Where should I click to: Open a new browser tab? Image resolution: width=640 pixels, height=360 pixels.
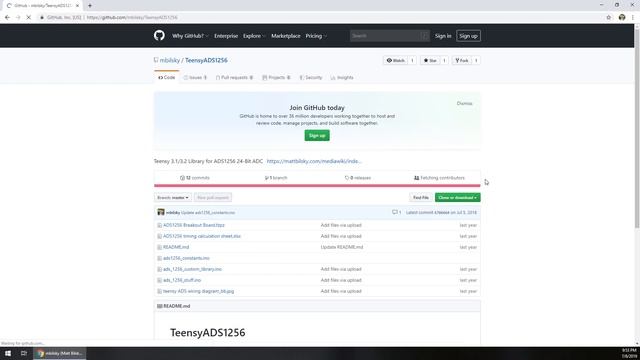coord(90,6)
